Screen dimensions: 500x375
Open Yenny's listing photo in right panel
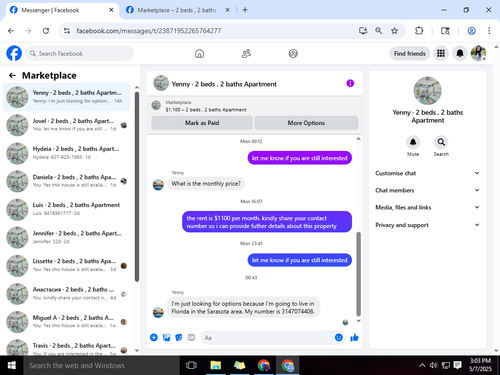point(427,91)
